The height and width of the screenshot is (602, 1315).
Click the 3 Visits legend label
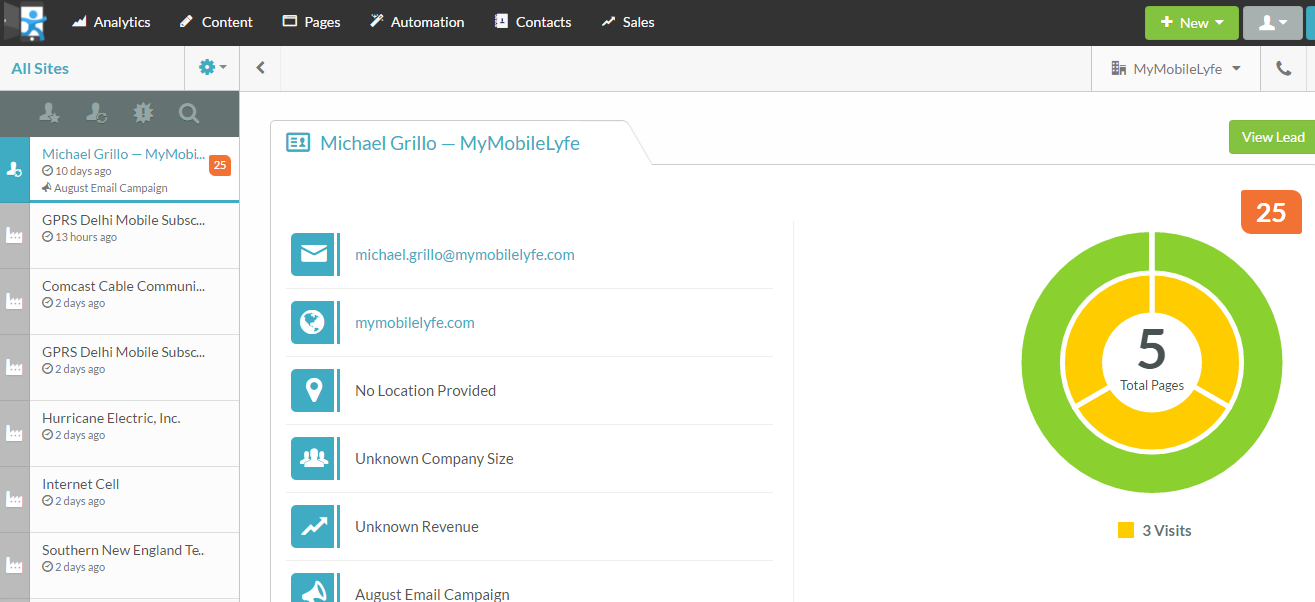(x=1167, y=531)
